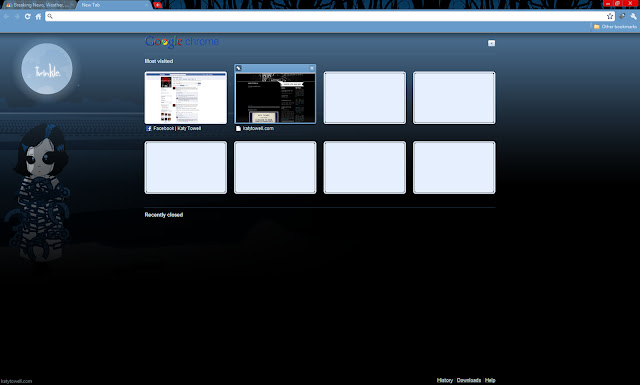The image size is (640, 385).
Task: Click the Most visited heading
Action: coord(159,61)
